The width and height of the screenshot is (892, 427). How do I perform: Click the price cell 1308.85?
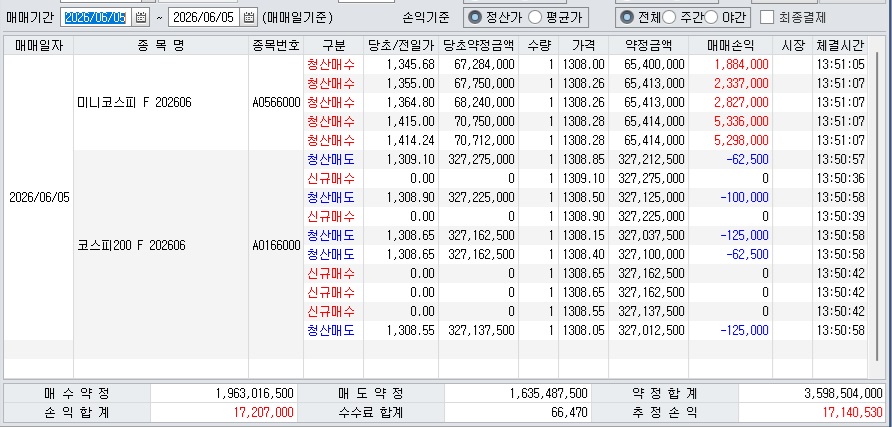pos(584,159)
